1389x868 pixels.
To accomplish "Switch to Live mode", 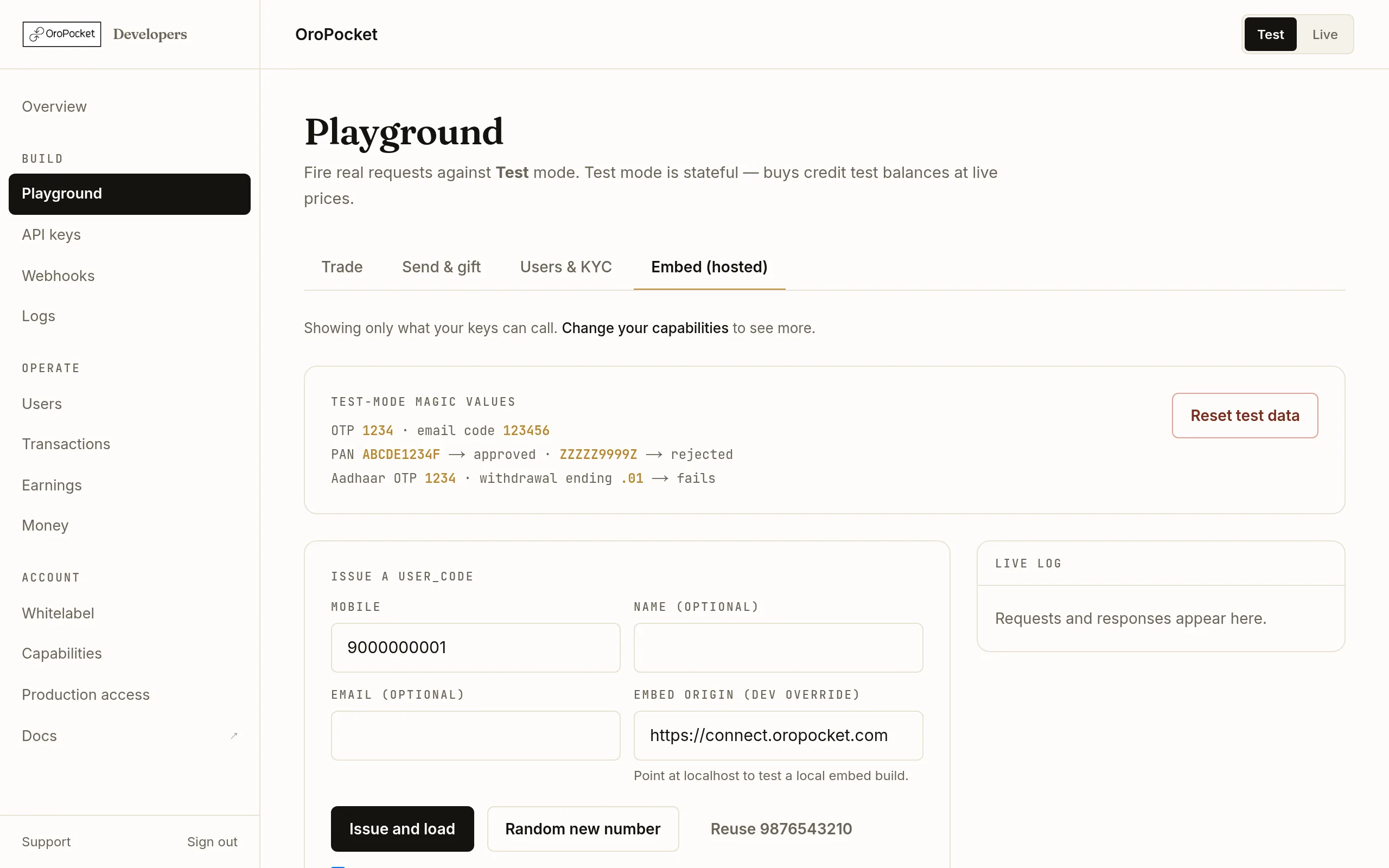I will [1325, 34].
